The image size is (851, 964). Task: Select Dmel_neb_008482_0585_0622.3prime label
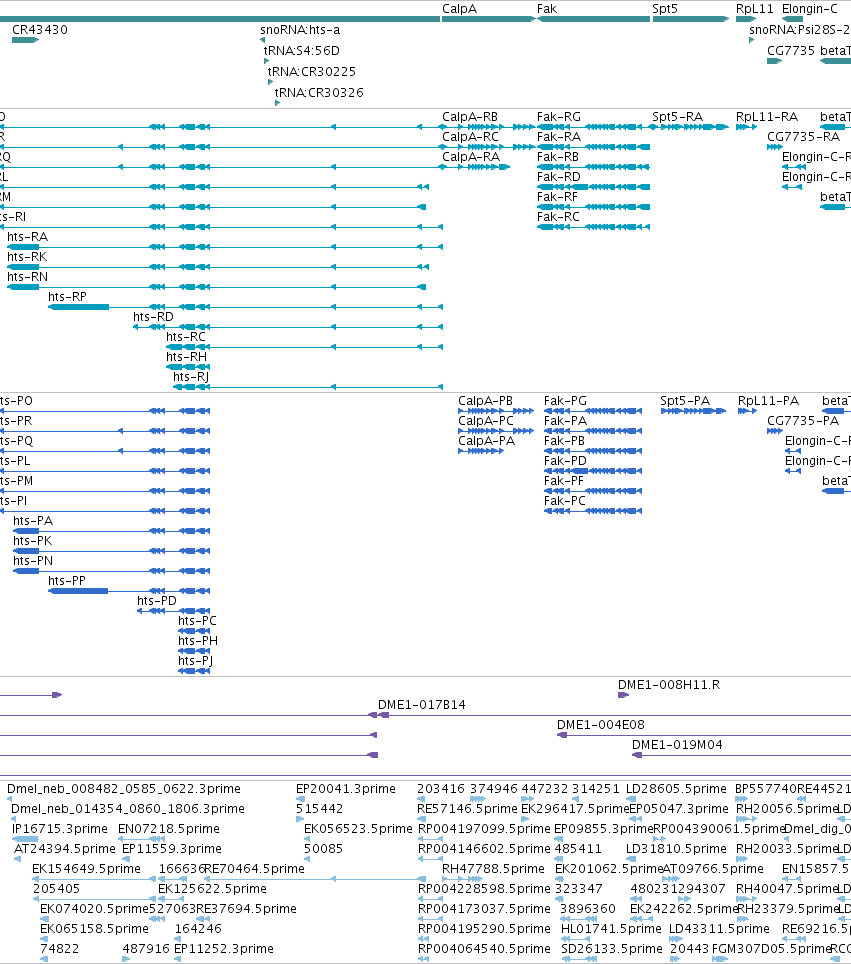pos(124,789)
